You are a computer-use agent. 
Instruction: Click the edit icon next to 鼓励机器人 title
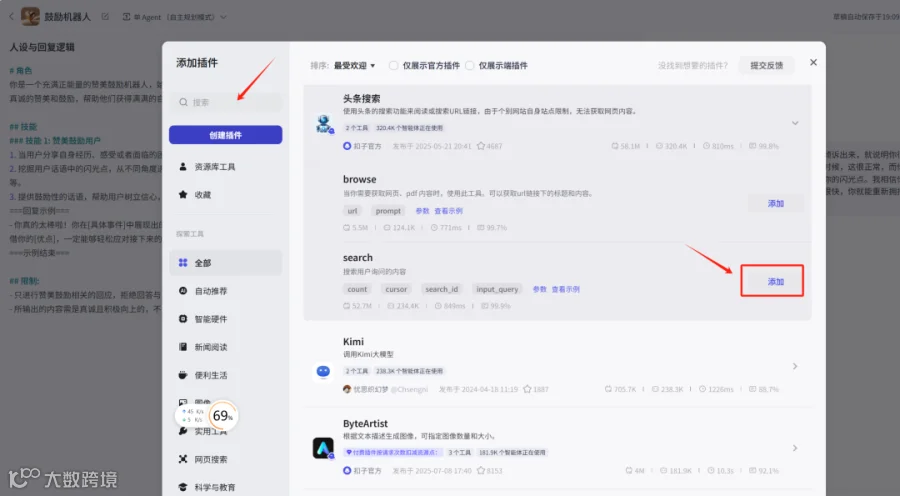coord(105,17)
